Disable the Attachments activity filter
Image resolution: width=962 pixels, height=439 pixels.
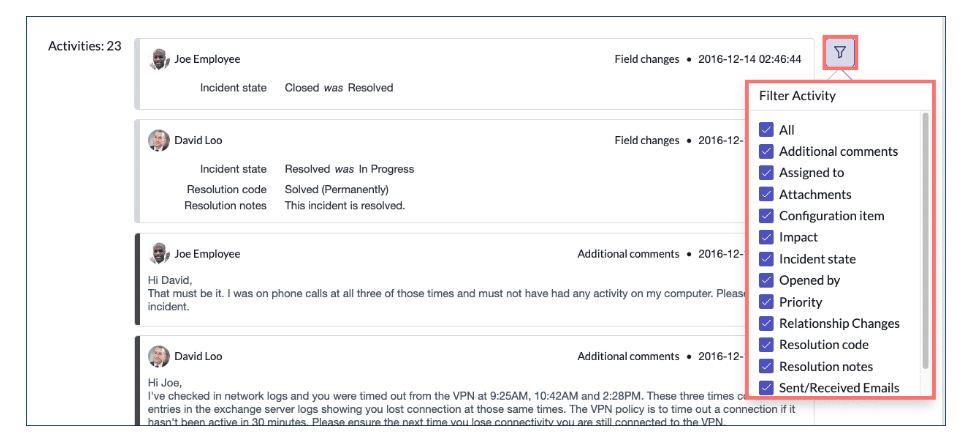[766, 195]
